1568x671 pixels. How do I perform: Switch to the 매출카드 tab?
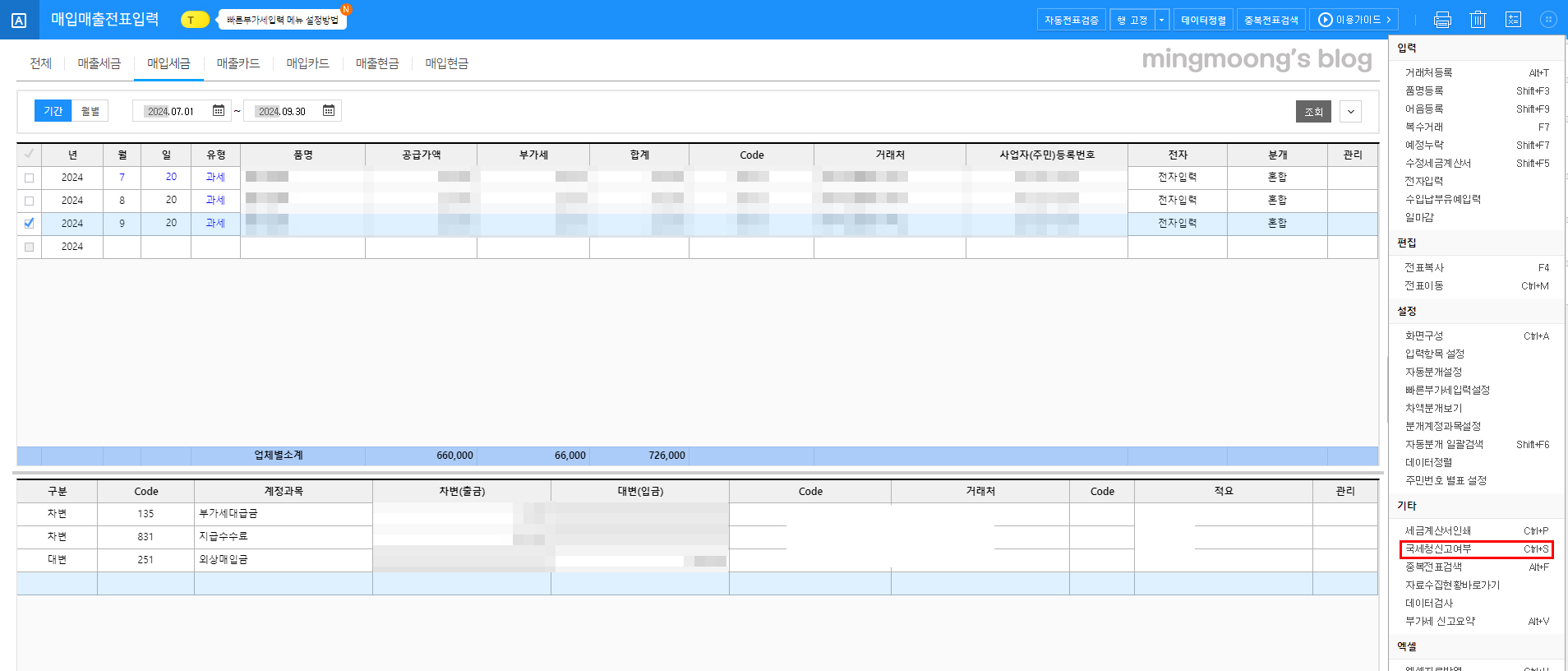[x=238, y=63]
